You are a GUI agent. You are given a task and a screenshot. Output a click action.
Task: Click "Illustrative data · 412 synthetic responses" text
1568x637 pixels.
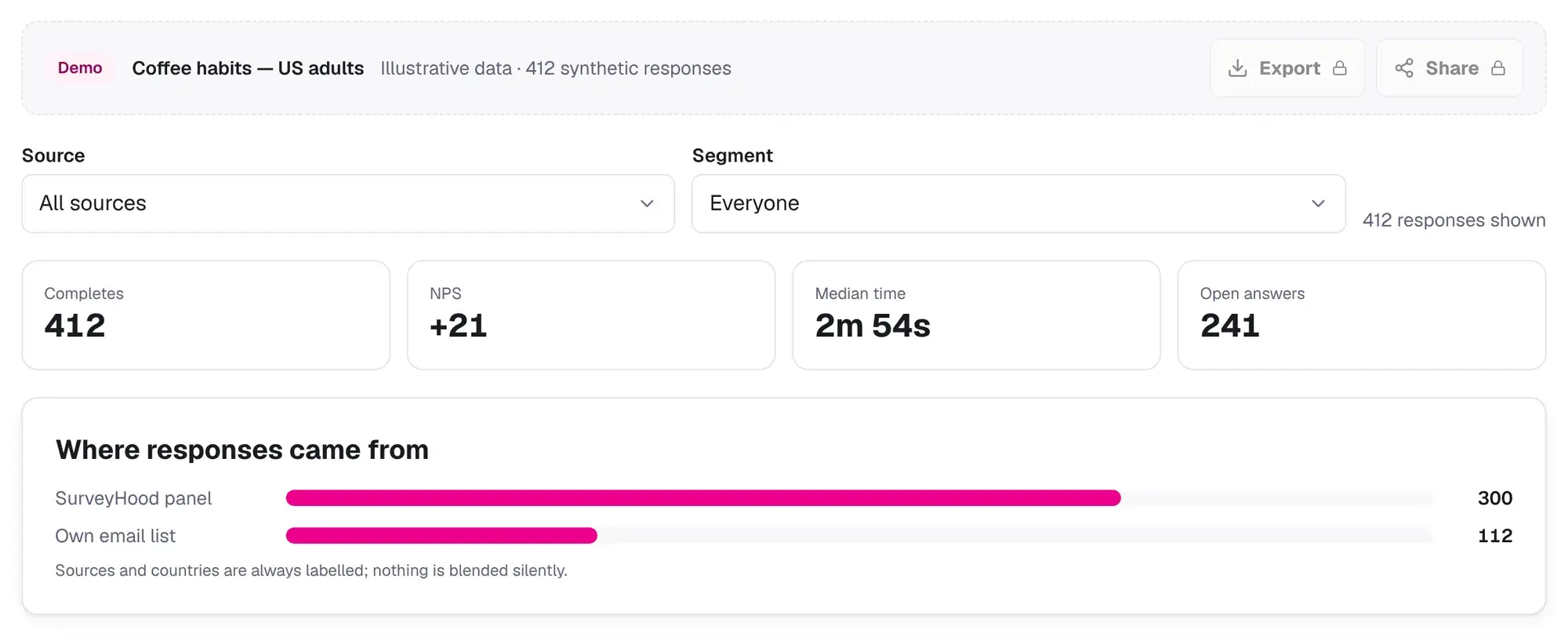click(556, 68)
